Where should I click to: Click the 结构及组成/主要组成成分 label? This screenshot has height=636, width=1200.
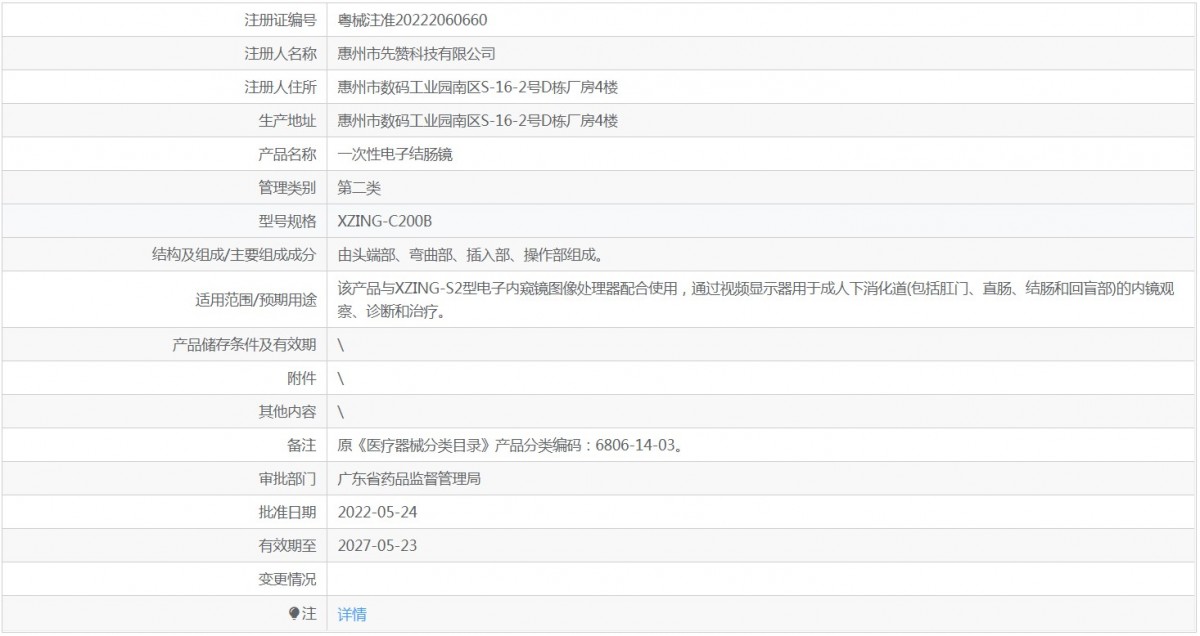[x=234, y=254]
